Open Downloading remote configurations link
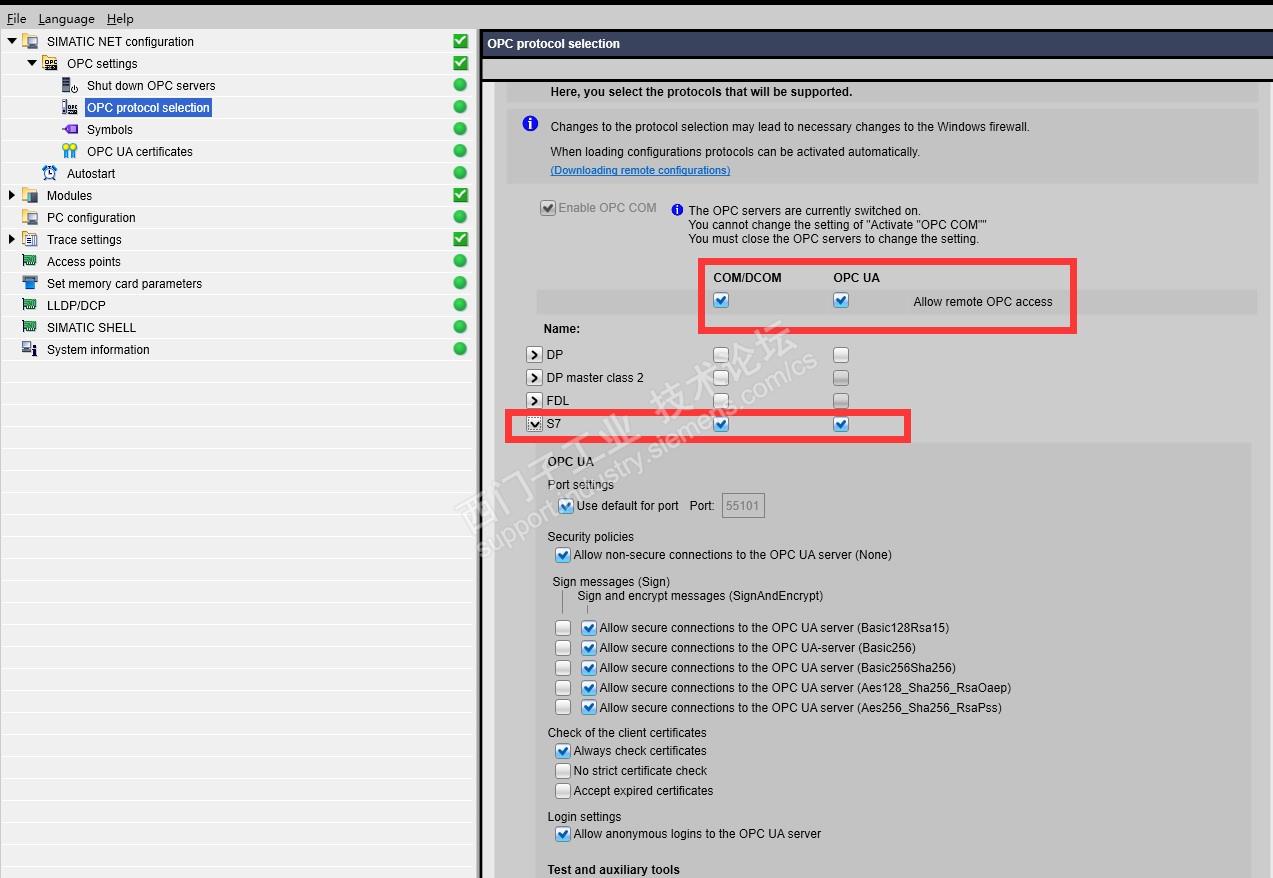This screenshot has height=878, width=1273. [640, 170]
